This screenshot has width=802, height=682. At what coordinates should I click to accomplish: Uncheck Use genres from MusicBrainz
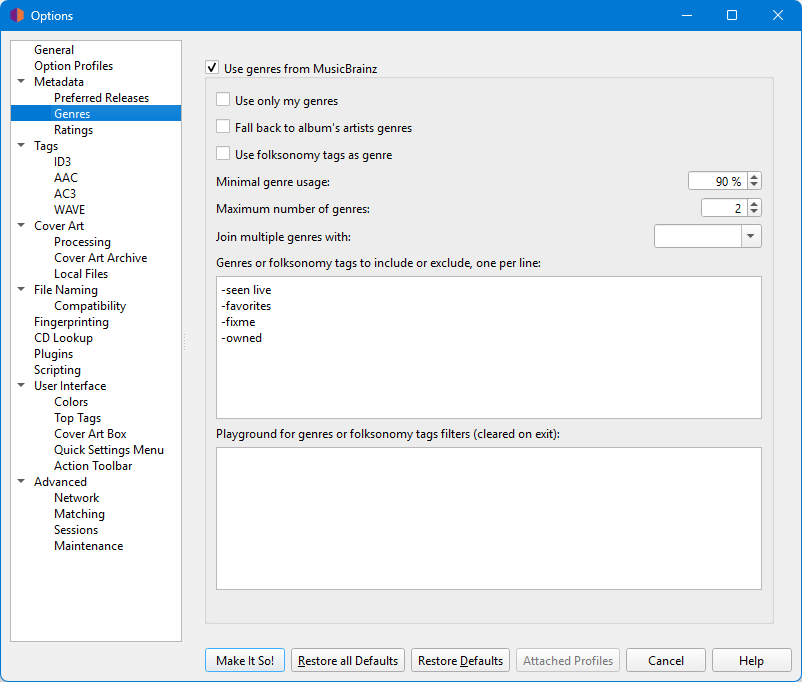click(212, 69)
